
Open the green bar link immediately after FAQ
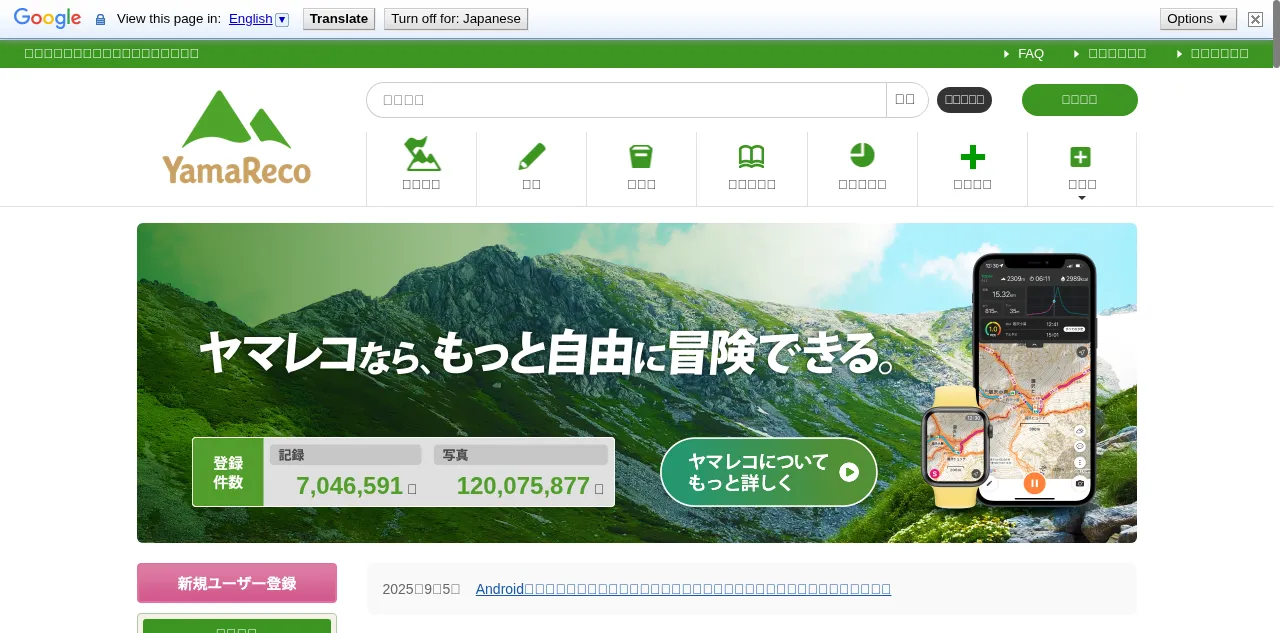coord(1117,54)
